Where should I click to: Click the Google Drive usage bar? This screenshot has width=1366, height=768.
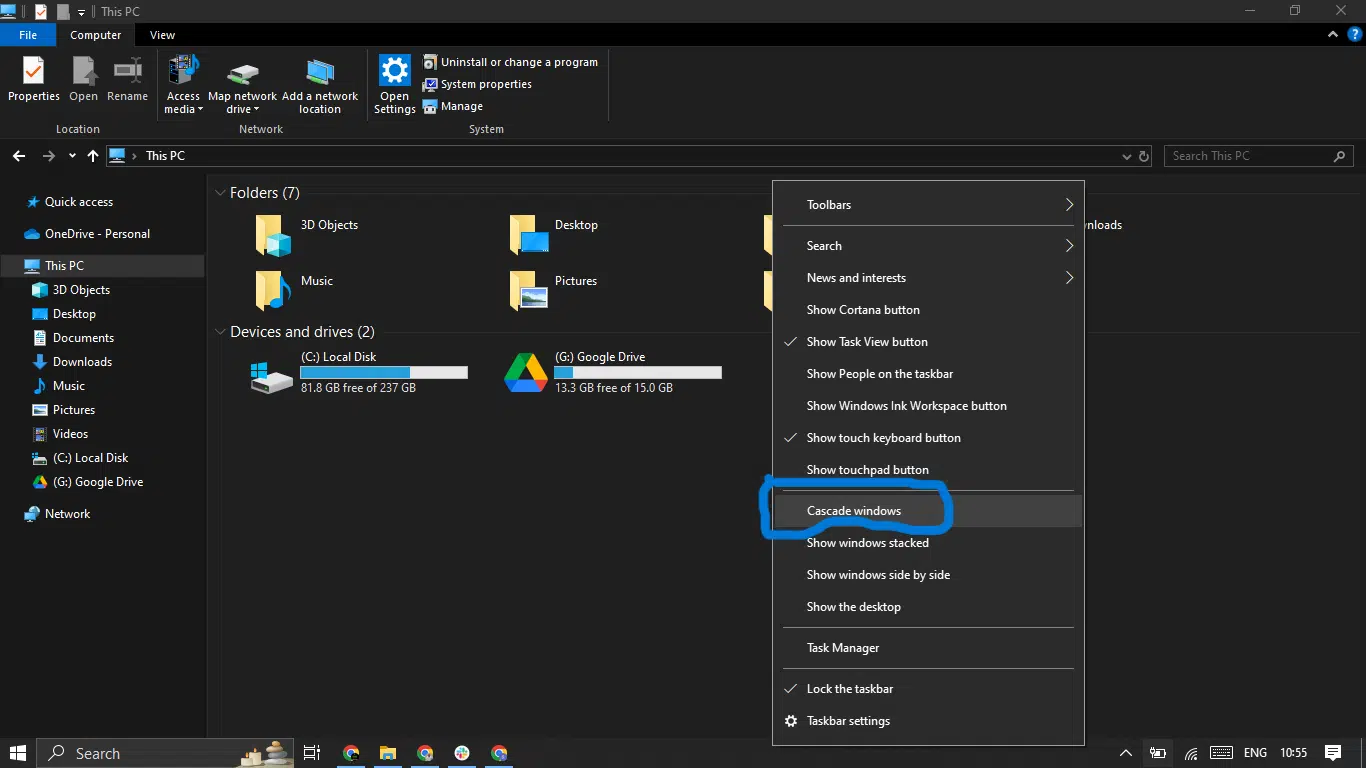coord(638,373)
